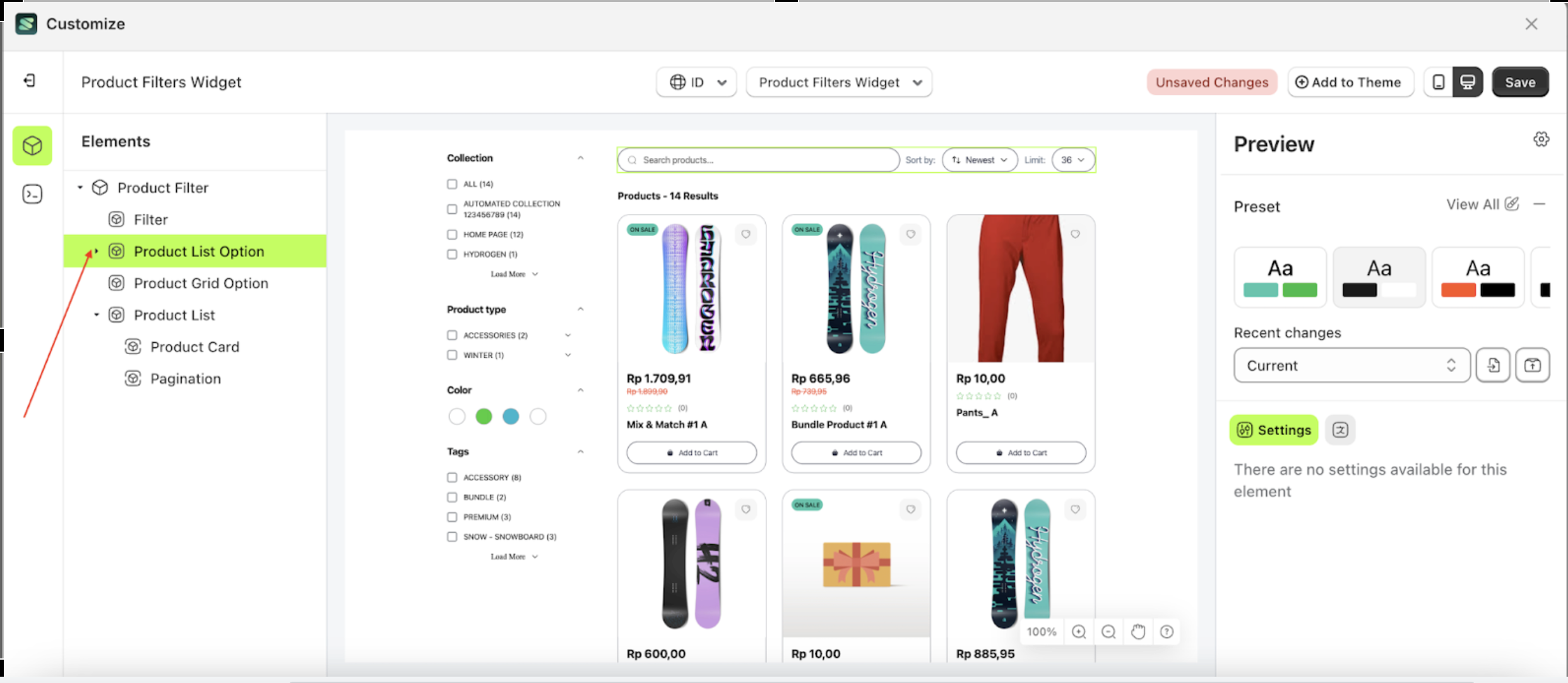Activate the hand pan tool
1568x683 pixels.
tap(1138, 632)
